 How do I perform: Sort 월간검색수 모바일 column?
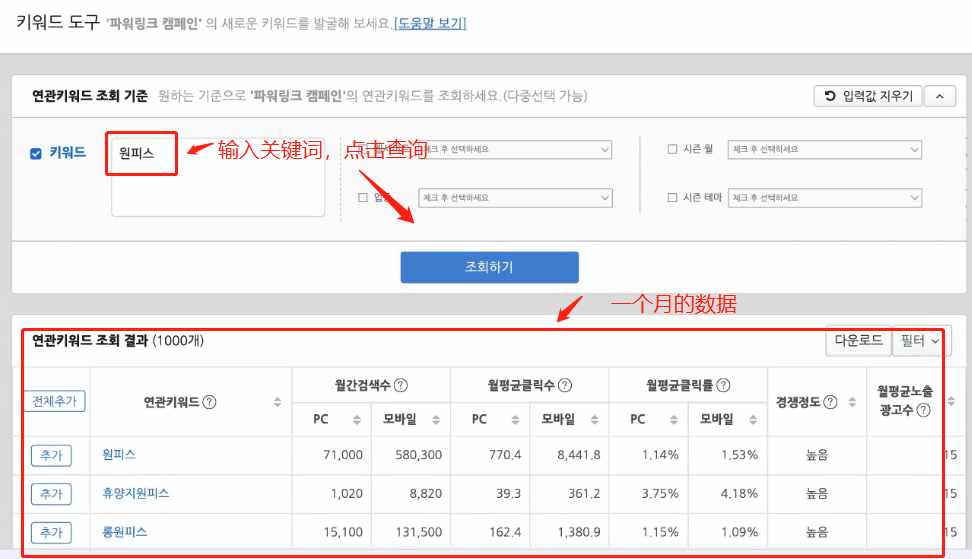point(436,420)
